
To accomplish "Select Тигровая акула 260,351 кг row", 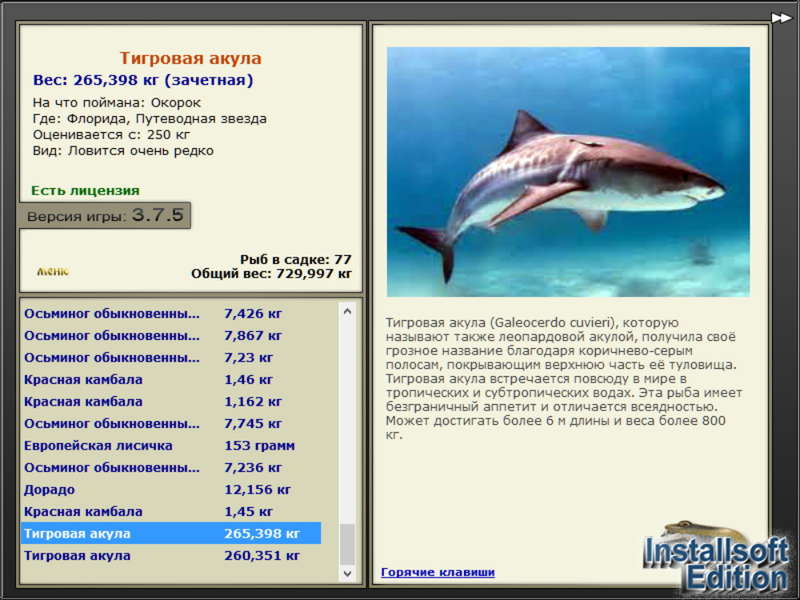I will 171,555.
